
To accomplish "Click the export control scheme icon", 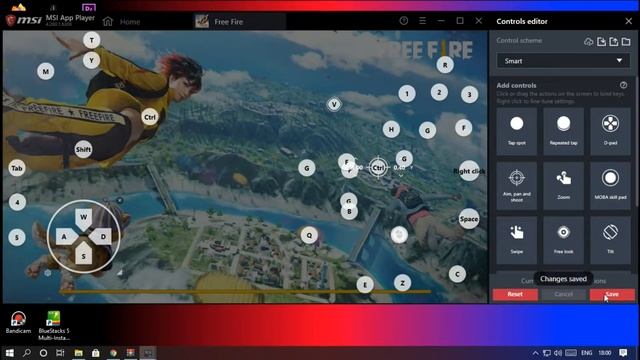I will click(613, 41).
